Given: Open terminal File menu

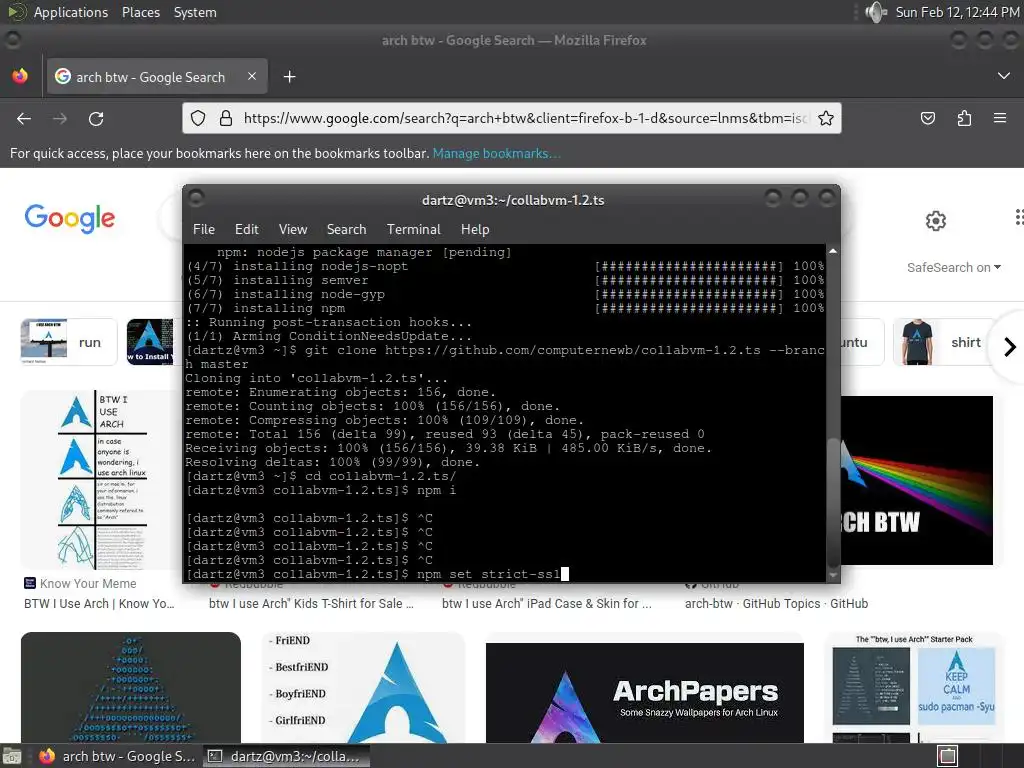Looking at the screenshot, I should [x=204, y=229].
